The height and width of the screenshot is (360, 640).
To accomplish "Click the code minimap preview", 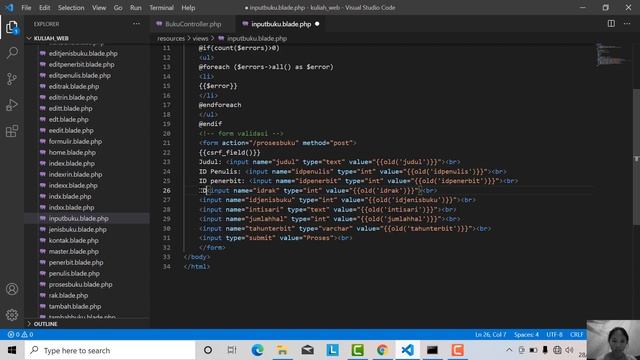I will click(611, 54).
